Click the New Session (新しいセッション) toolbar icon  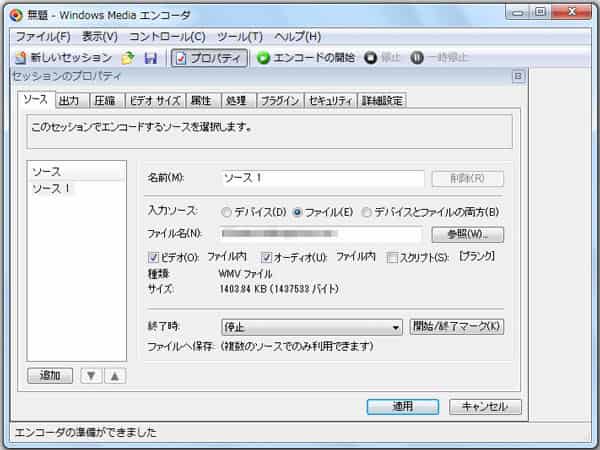(21, 58)
